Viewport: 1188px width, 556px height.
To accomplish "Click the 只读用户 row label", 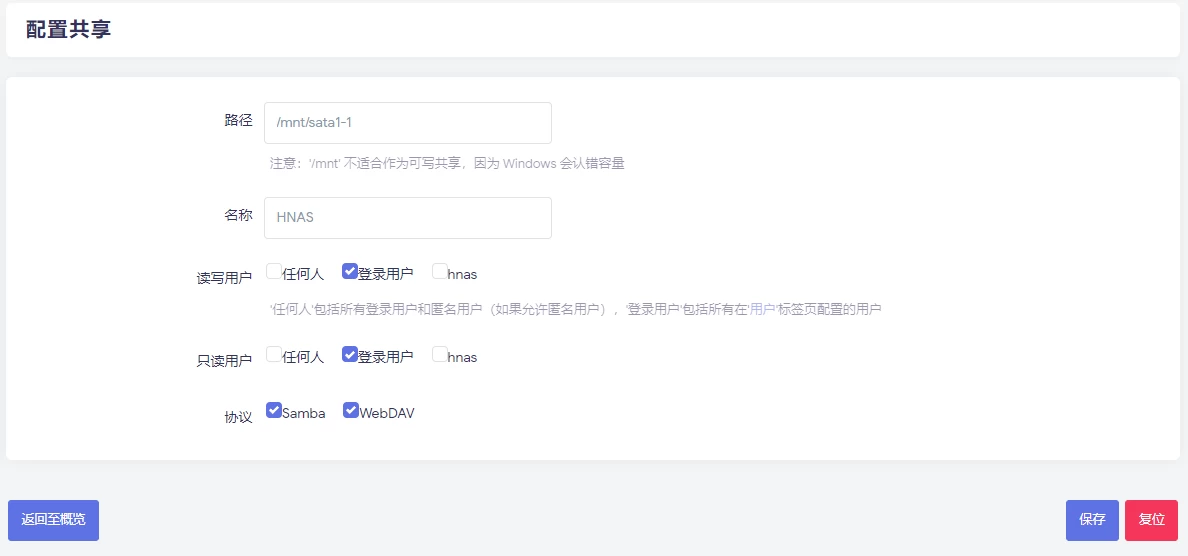I will (224, 361).
